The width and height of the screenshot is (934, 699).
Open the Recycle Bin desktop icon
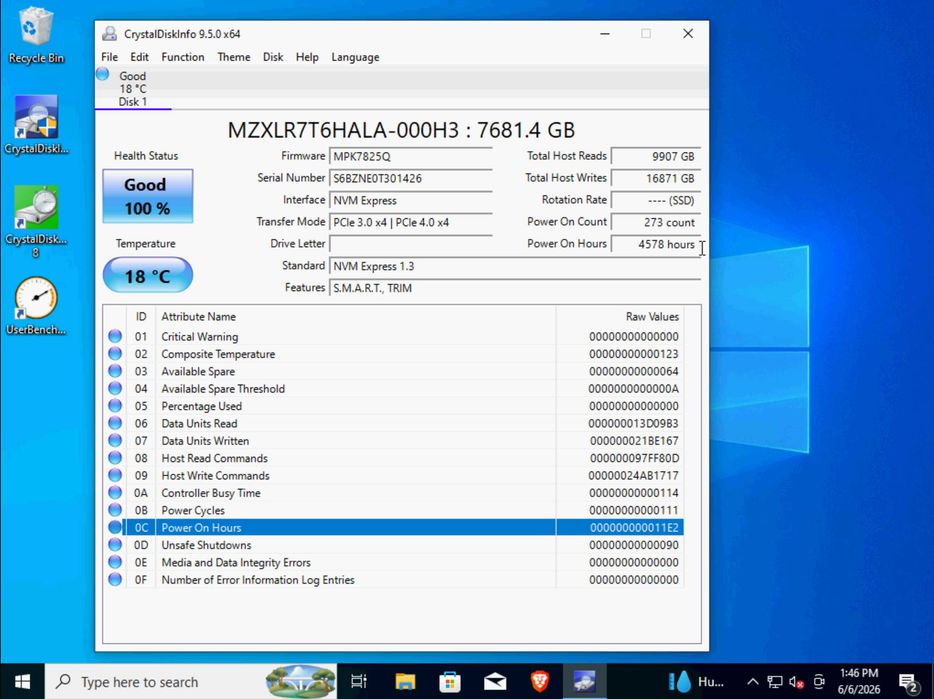point(36,36)
